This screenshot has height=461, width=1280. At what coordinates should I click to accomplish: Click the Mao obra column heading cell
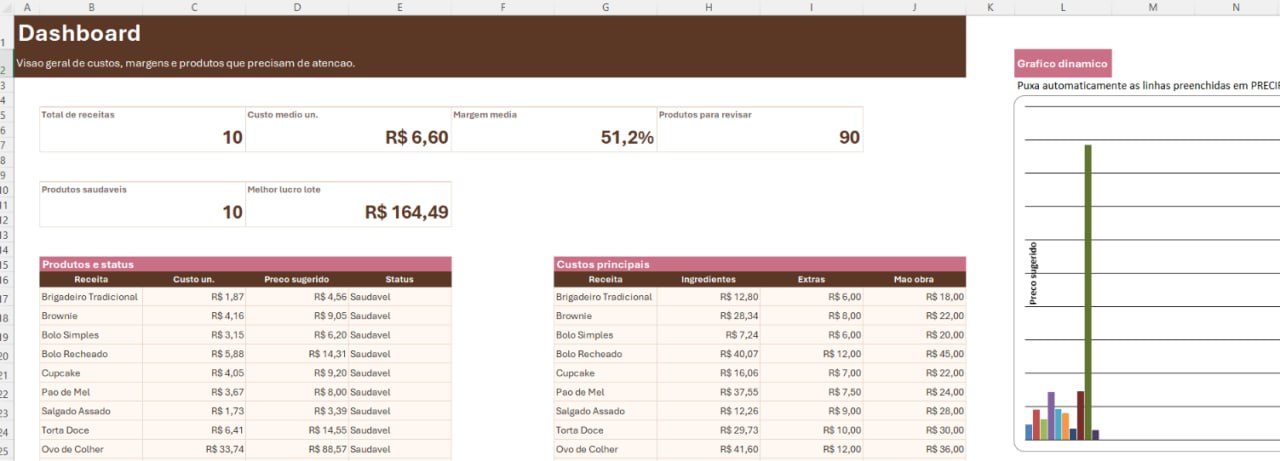click(x=914, y=279)
